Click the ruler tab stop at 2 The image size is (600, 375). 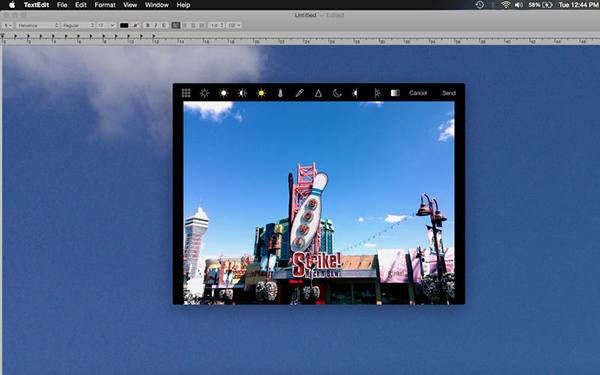[28, 37]
